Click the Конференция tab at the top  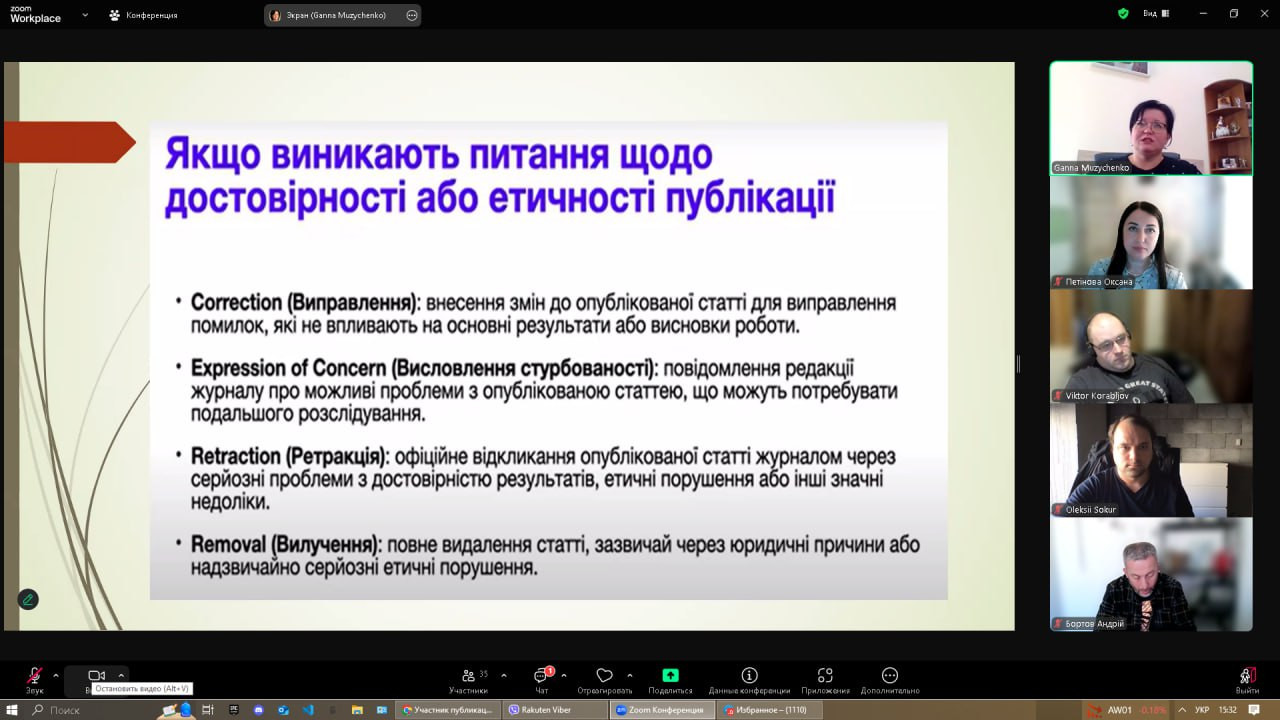coord(142,15)
